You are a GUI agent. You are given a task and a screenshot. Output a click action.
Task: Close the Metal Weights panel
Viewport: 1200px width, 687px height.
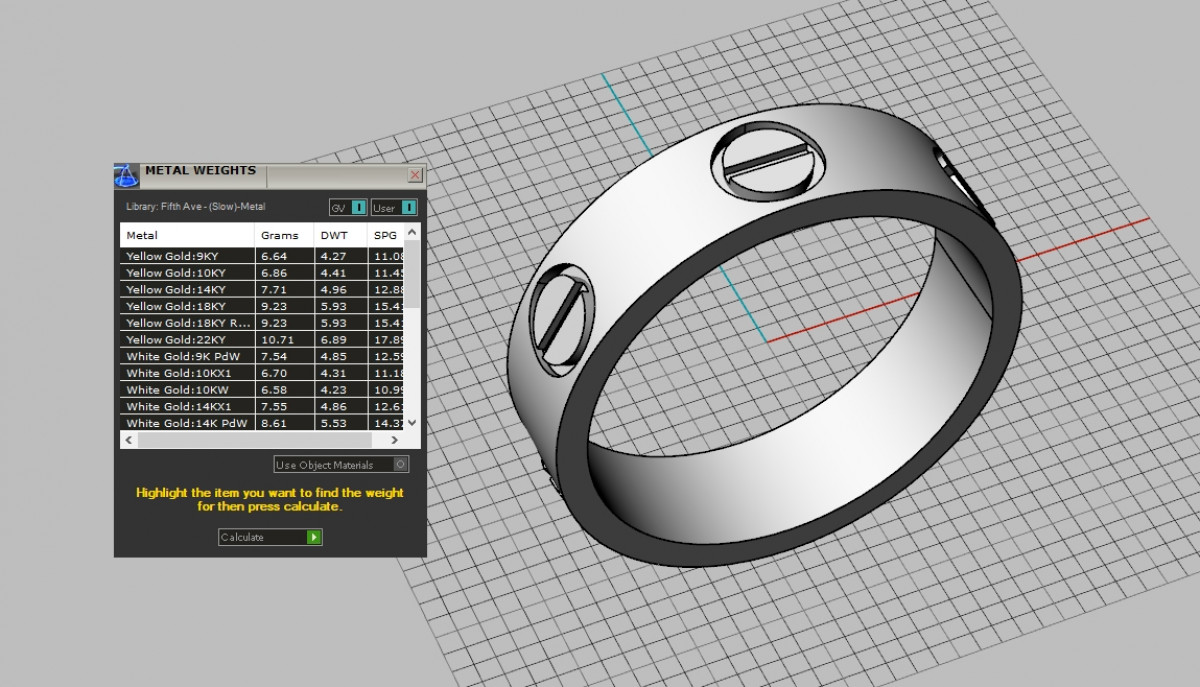tap(415, 175)
